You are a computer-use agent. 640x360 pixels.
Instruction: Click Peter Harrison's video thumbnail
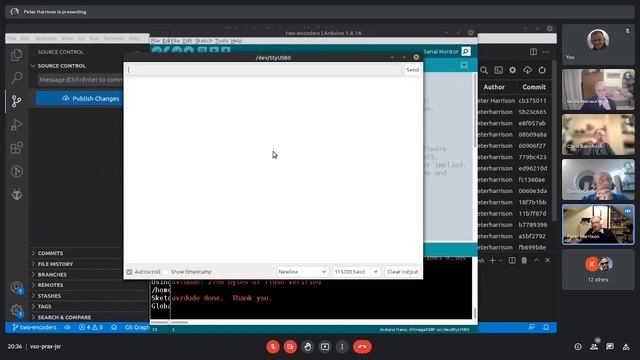(598, 224)
